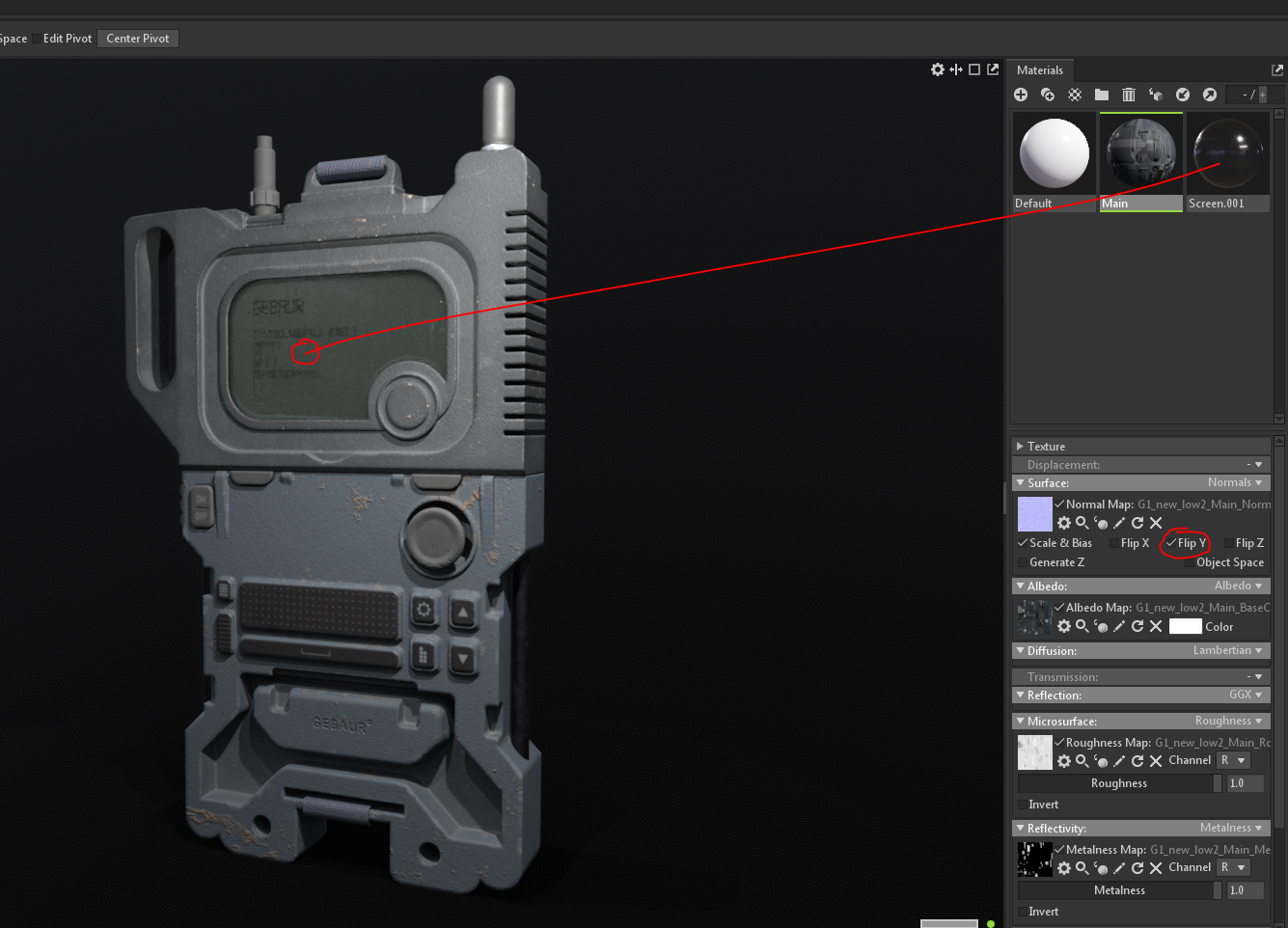Toggle the Edit Pivot checkbox
The height and width of the screenshot is (928, 1288).
pos(38,39)
